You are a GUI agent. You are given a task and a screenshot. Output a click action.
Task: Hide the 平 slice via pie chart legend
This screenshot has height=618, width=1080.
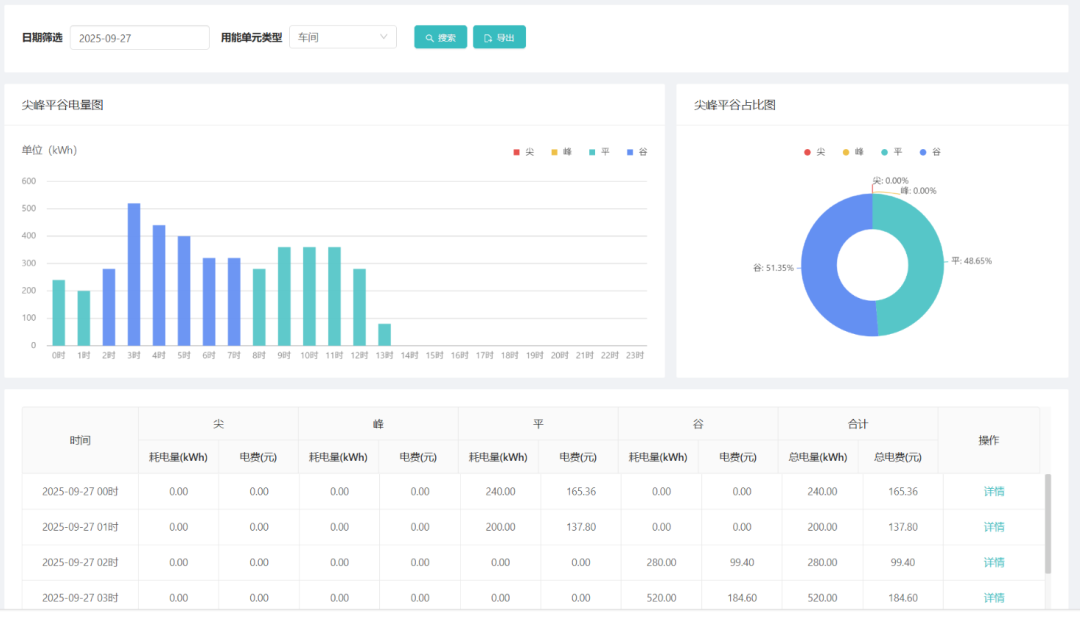point(892,152)
